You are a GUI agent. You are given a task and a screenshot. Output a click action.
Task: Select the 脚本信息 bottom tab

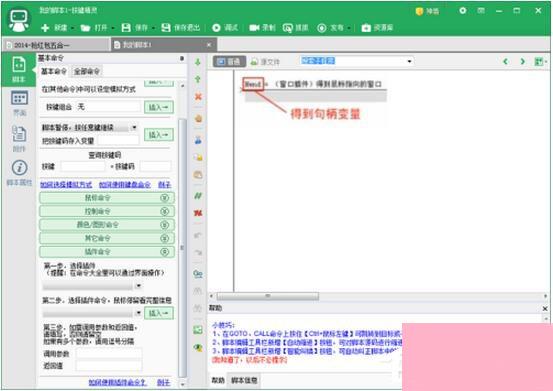(244, 380)
